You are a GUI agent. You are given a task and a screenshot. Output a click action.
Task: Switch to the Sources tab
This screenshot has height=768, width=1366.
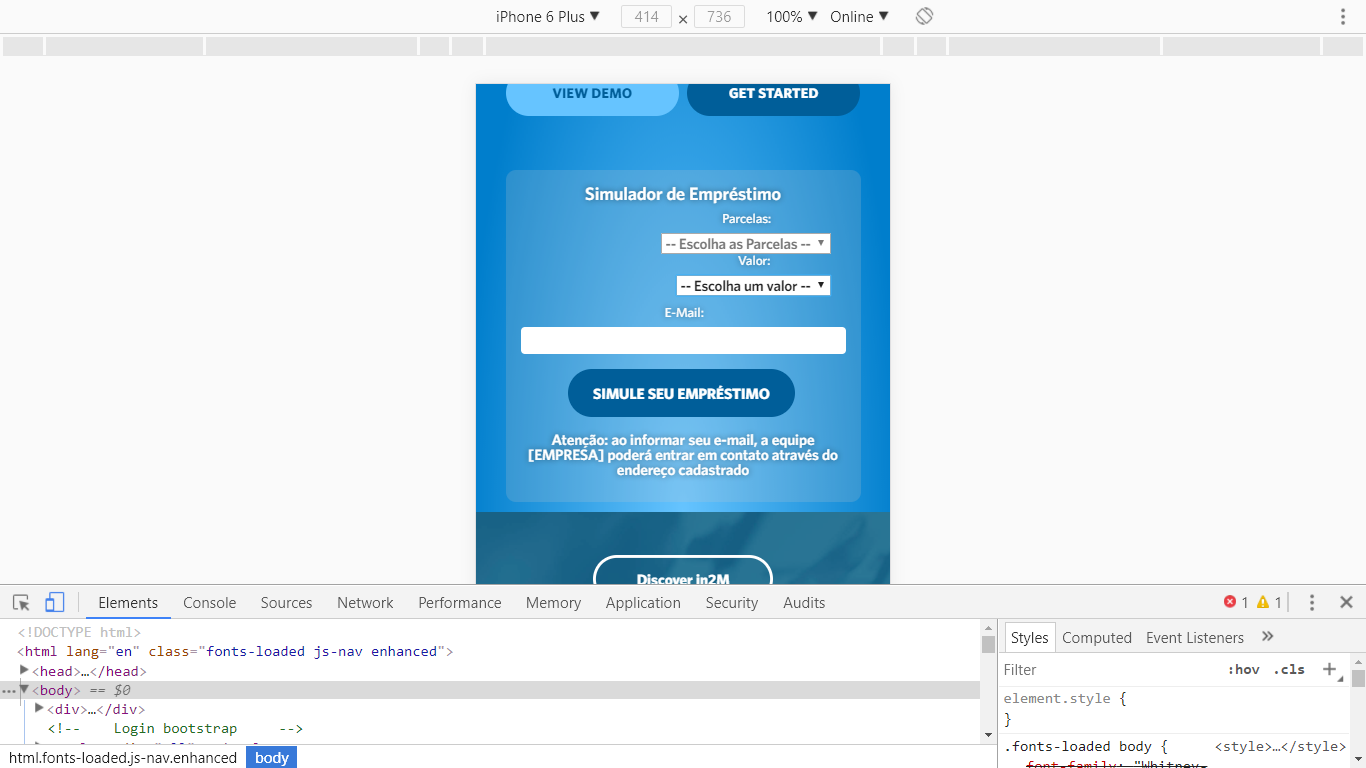(x=286, y=602)
